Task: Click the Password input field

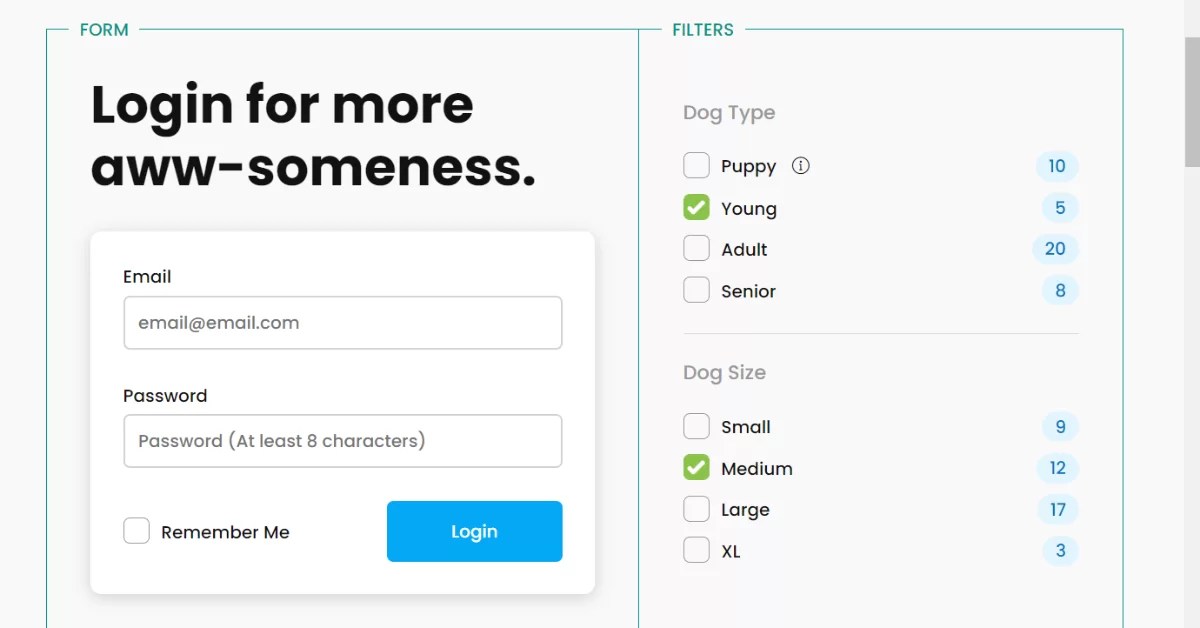Action: pos(342,441)
